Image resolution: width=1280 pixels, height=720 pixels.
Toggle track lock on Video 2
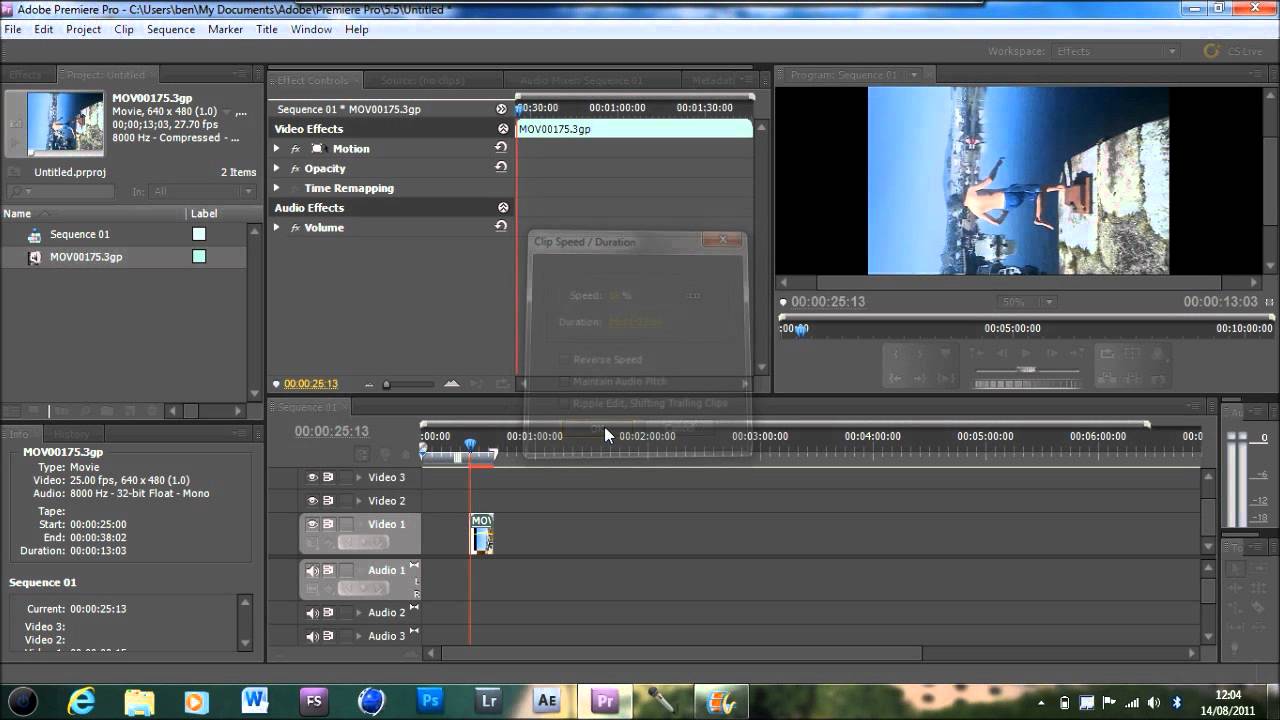click(x=345, y=500)
